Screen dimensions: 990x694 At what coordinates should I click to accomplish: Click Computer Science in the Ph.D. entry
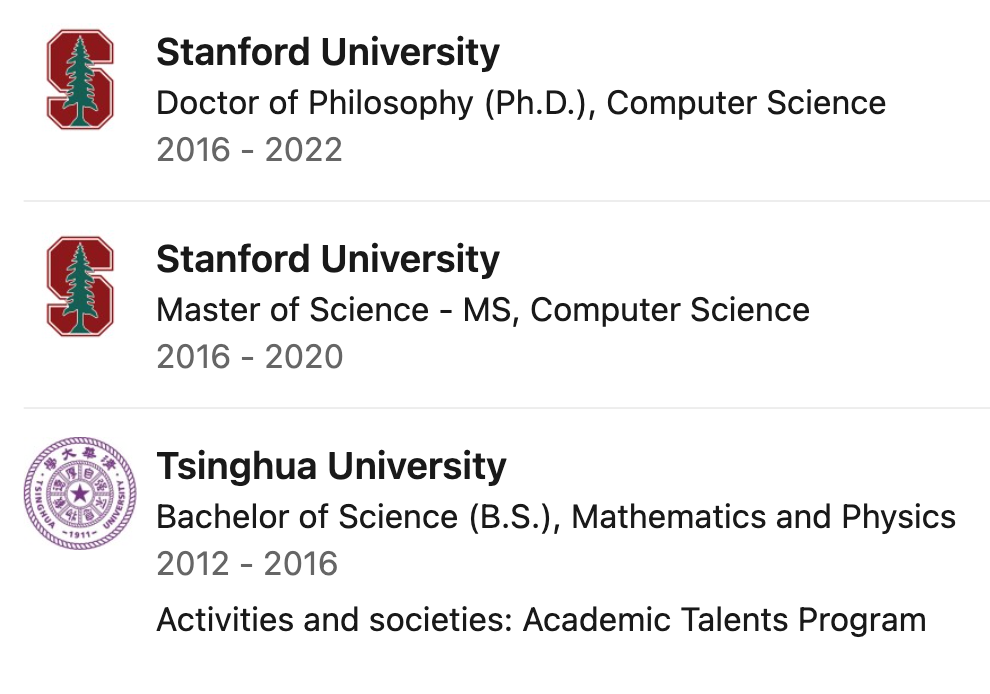click(746, 103)
